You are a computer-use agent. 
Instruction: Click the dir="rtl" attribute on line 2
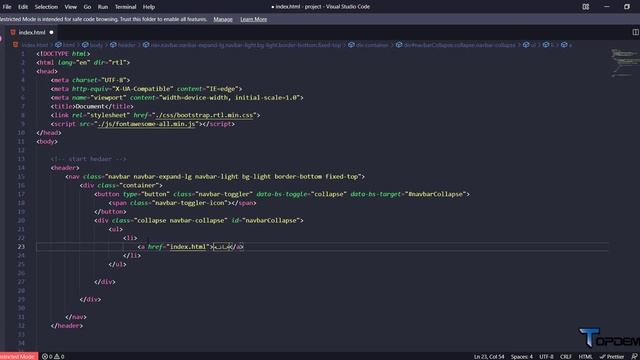click(111, 62)
